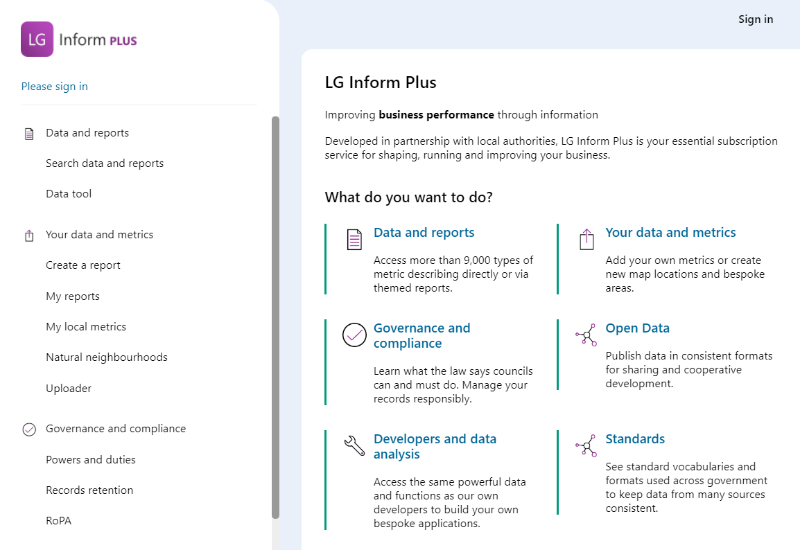Open the RoPA menu item
800x550 pixels.
tap(59, 521)
